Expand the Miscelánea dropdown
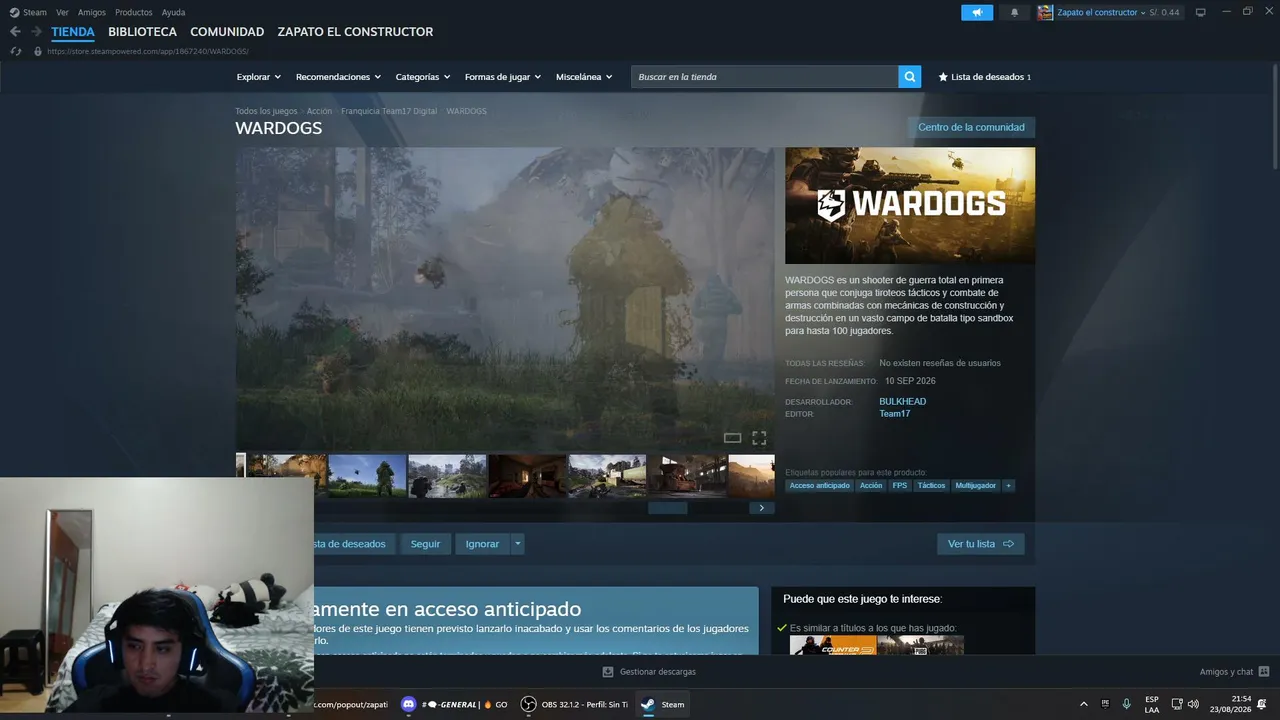Image resolution: width=1280 pixels, height=720 pixels. pyautogui.click(x=584, y=77)
